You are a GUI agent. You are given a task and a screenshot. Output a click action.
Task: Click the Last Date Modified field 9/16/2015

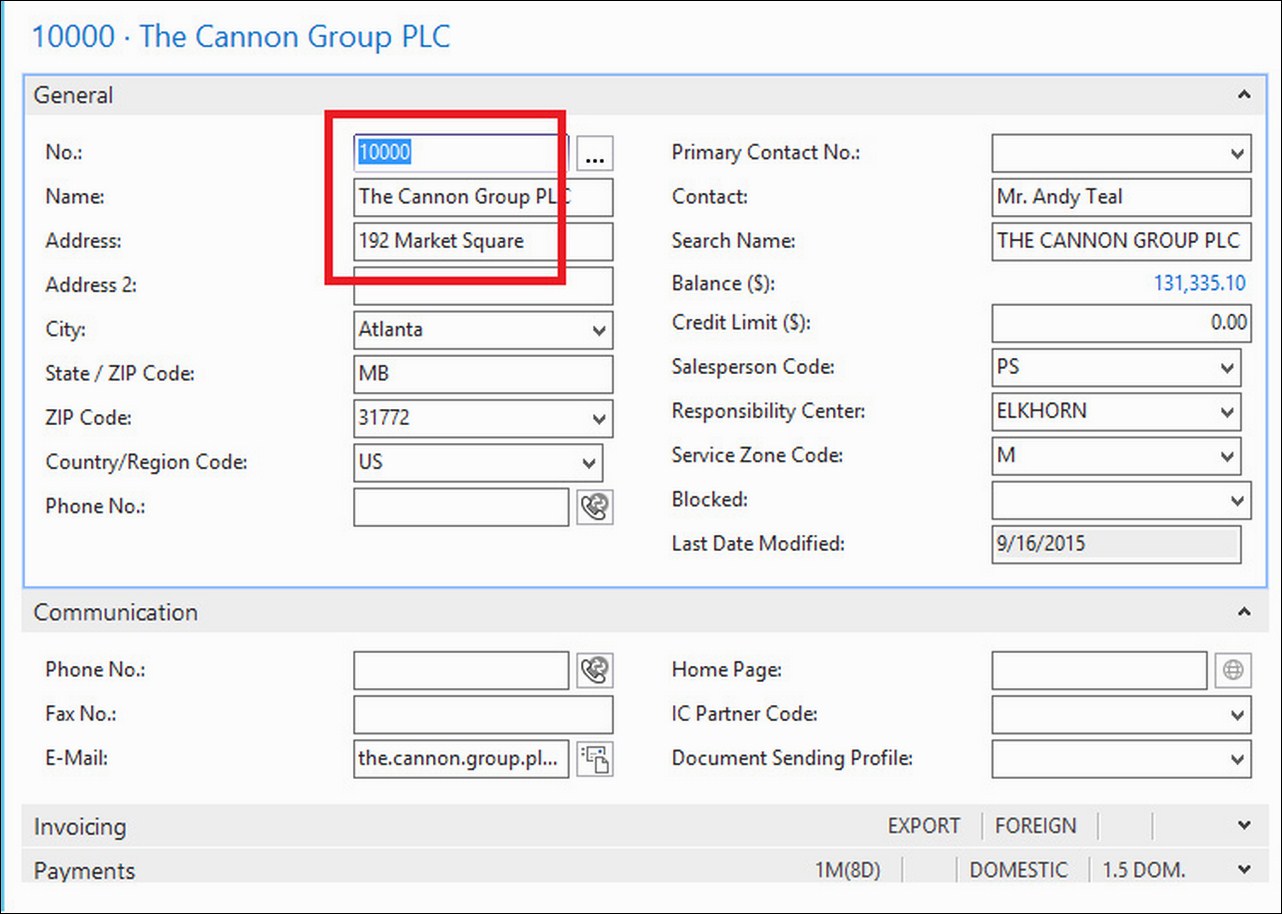pos(1116,545)
